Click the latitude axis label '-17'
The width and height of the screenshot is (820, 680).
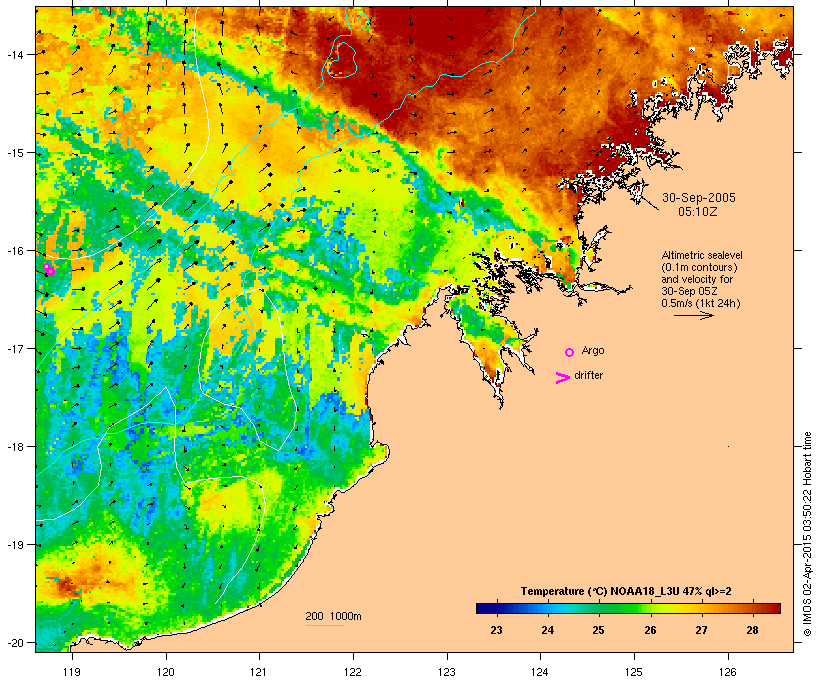click(14, 348)
